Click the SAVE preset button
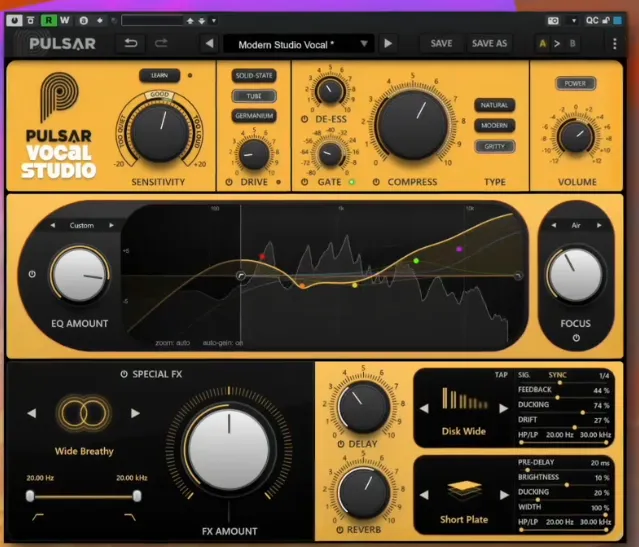The image size is (639, 547). click(441, 44)
